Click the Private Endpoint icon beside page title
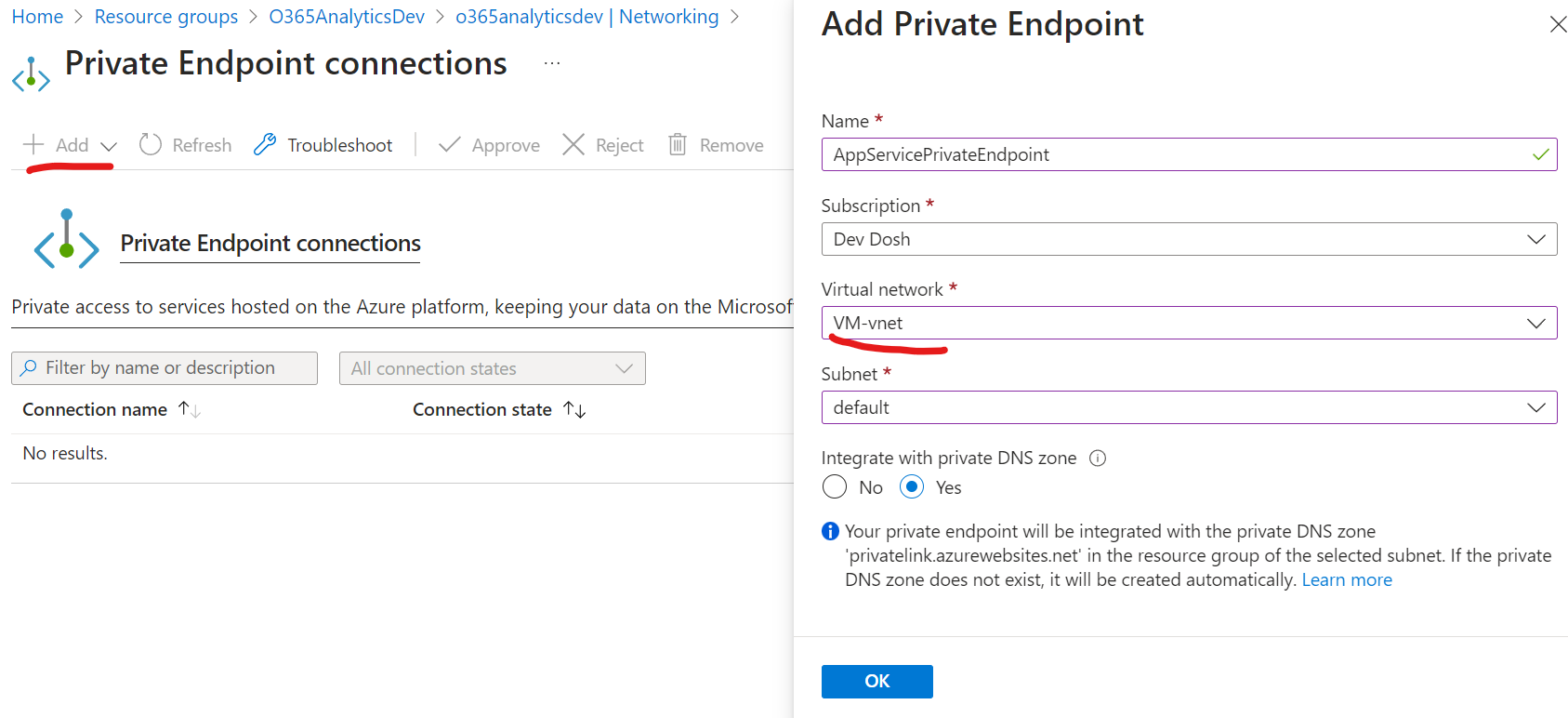Viewport: 1568px width, 718px height. click(31, 74)
